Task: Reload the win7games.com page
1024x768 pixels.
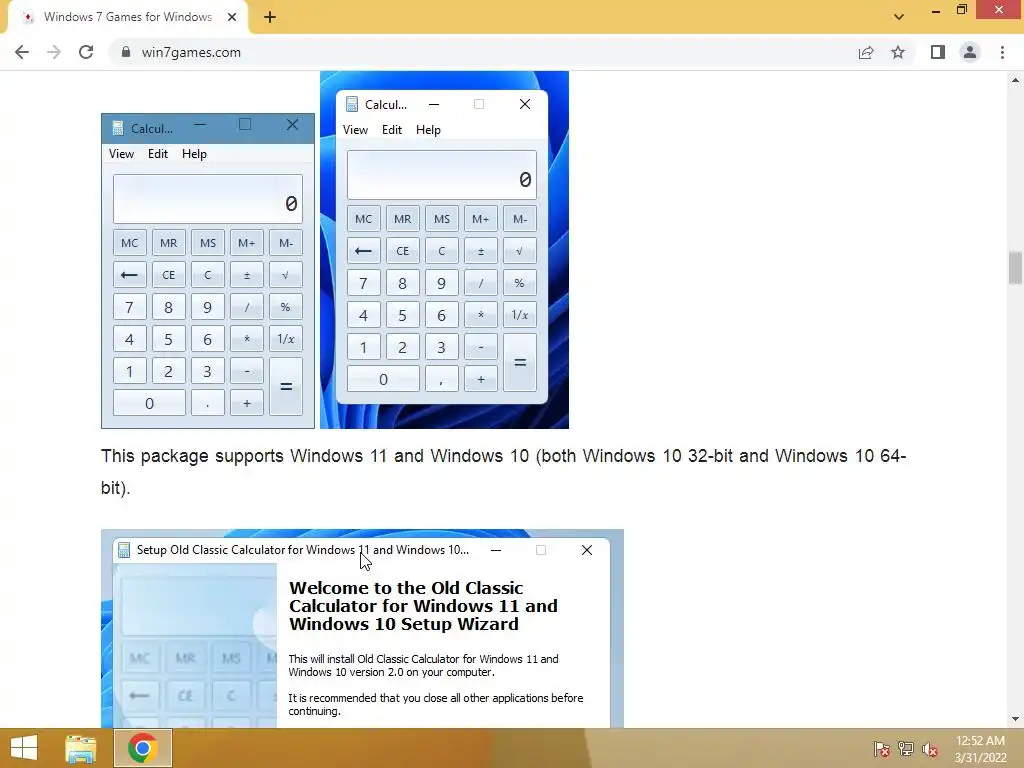Action: coord(86,52)
